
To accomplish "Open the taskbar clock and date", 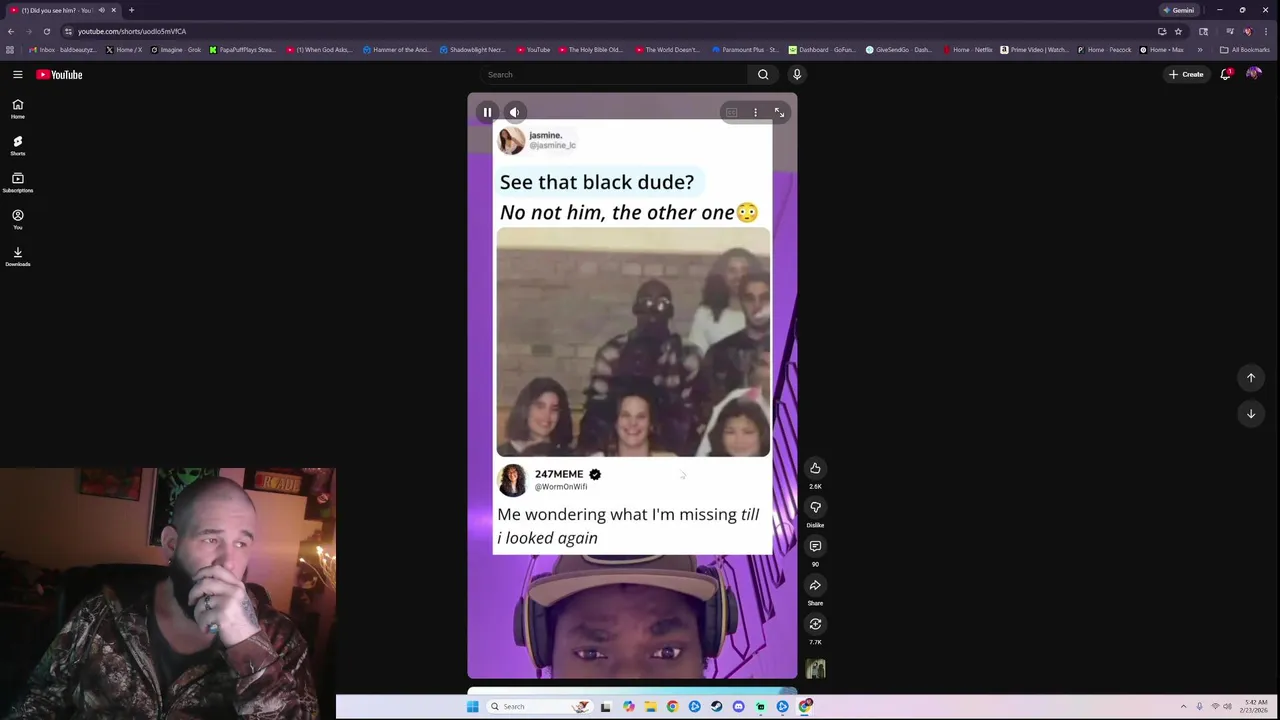I will 1255,707.
